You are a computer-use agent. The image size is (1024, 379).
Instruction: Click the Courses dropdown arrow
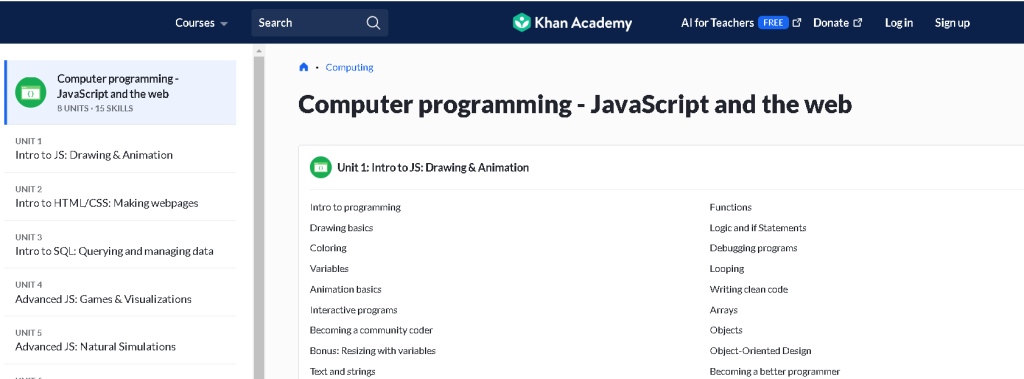[224, 24]
